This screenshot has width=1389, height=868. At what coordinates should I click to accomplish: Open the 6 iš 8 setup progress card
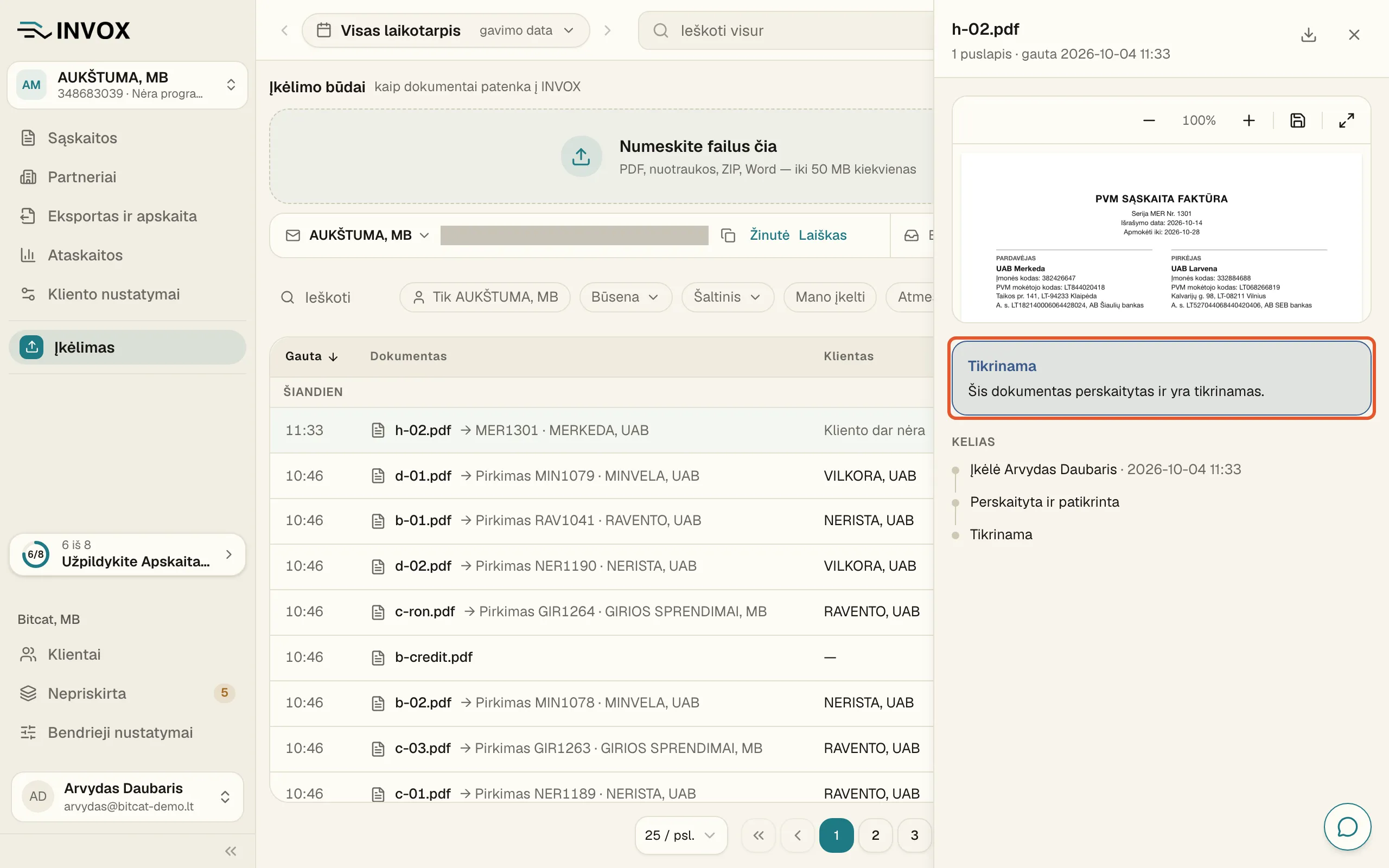point(128,554)
